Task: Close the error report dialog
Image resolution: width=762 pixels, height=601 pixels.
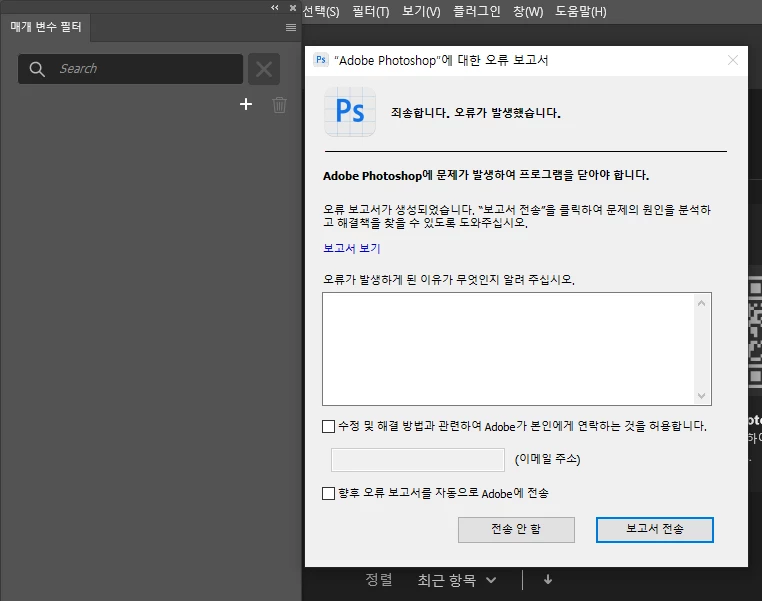Action: [733, 60]
